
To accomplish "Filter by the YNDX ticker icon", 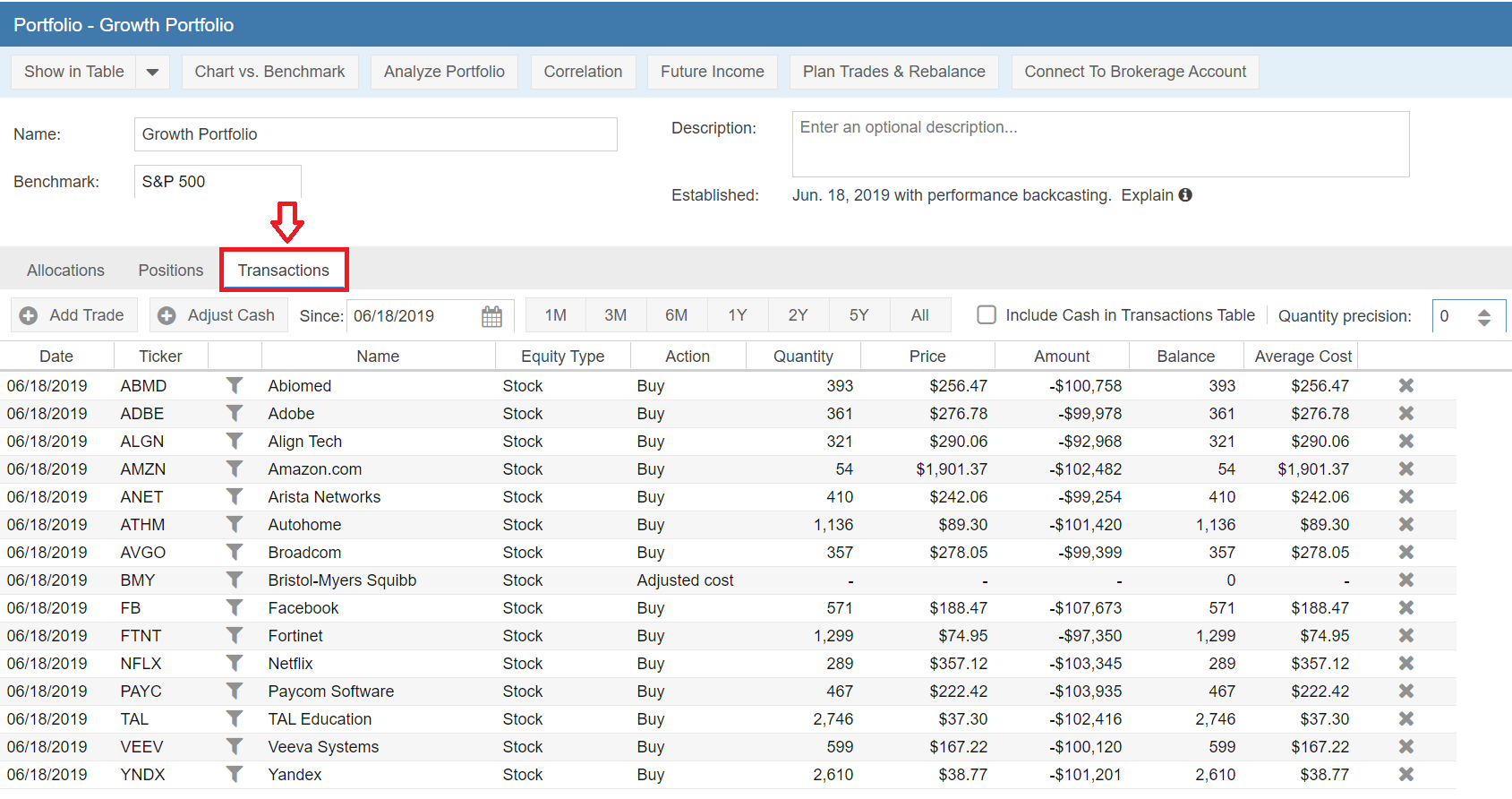I will pos(235,774).
